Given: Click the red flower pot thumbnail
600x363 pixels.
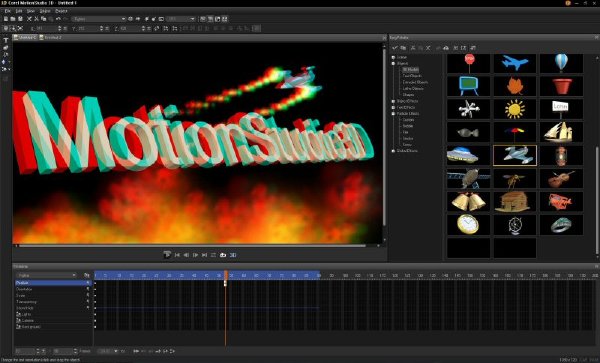Looking at the screenshot, I should (561, 86).
